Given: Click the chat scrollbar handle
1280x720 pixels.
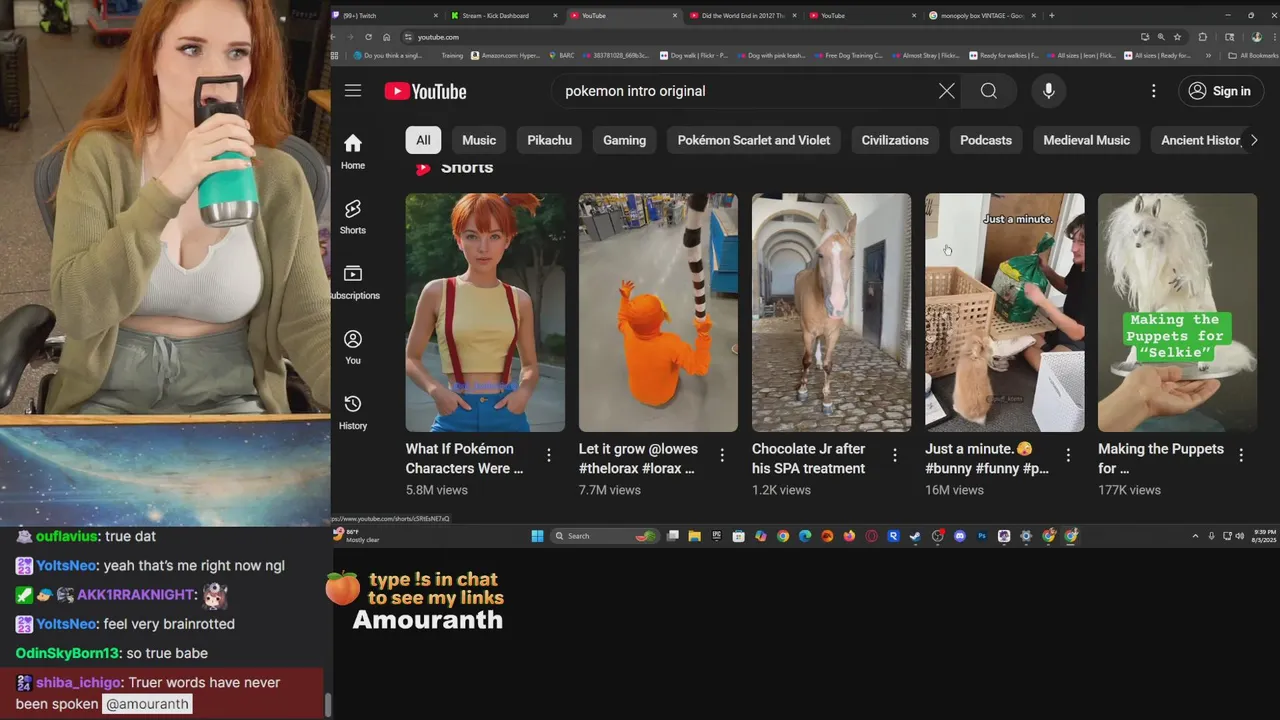Looking at the screenshot, I should (x=327, y=704).
